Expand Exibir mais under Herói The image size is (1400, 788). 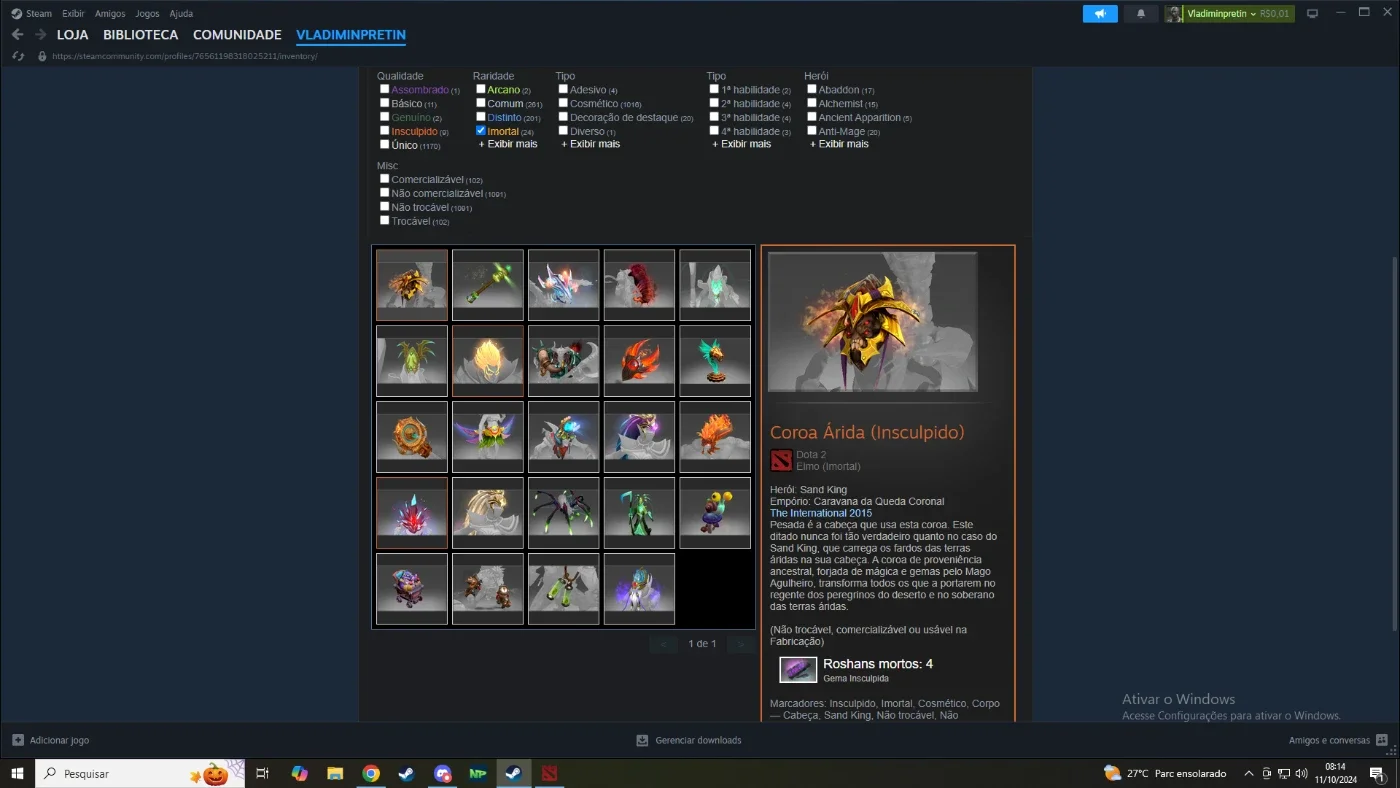[839, 144]
